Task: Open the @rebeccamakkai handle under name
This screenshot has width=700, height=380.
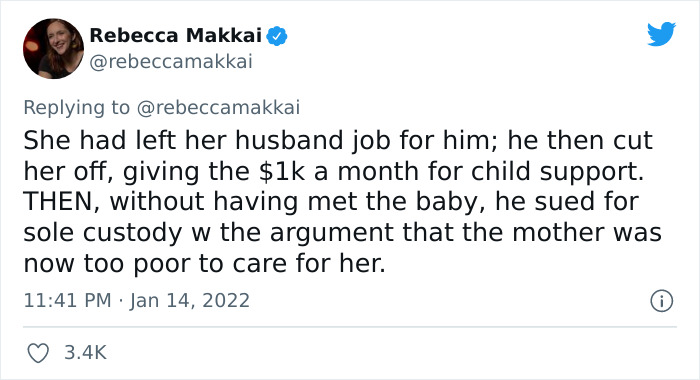Action: click(171, 62)
